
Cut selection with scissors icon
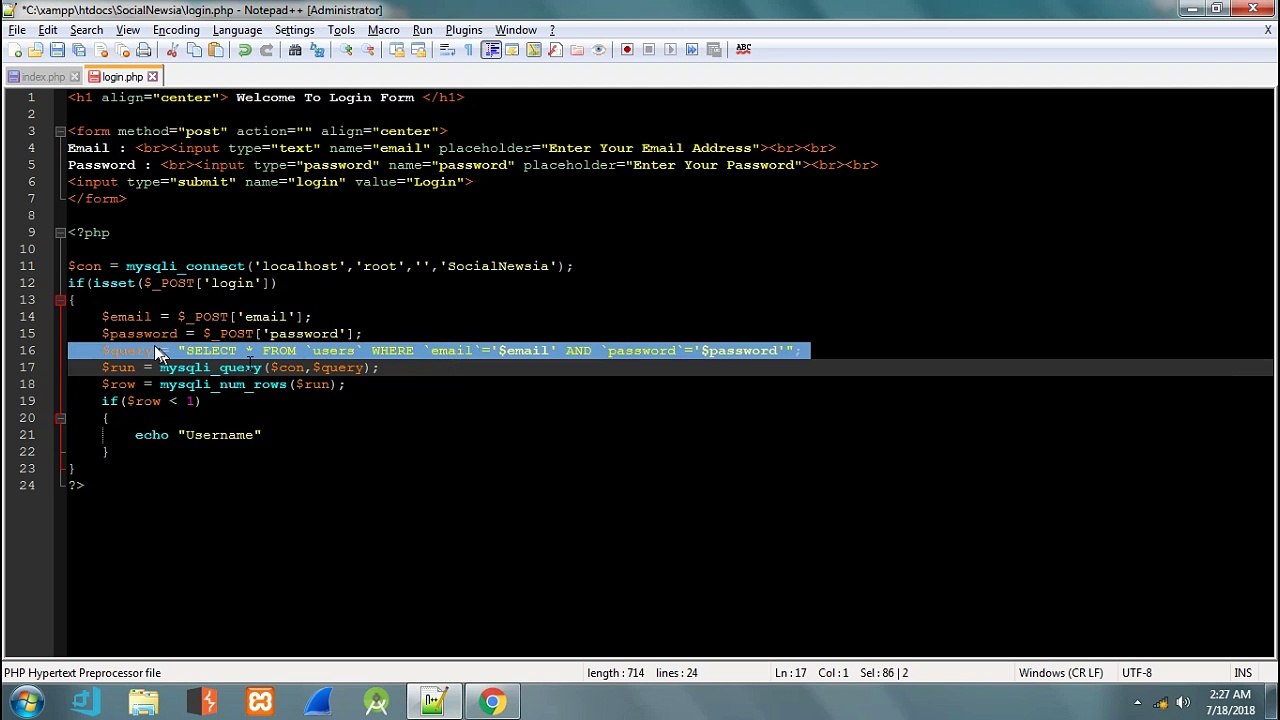[173, 49]
